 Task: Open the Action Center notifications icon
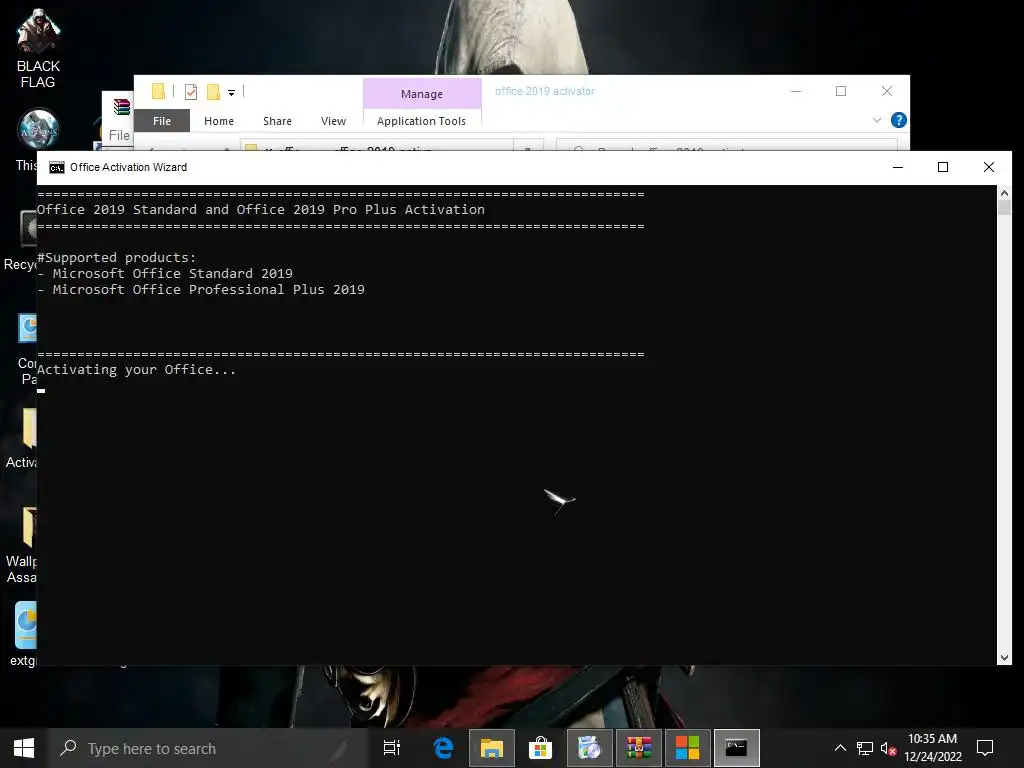click(x=985, y=748)
